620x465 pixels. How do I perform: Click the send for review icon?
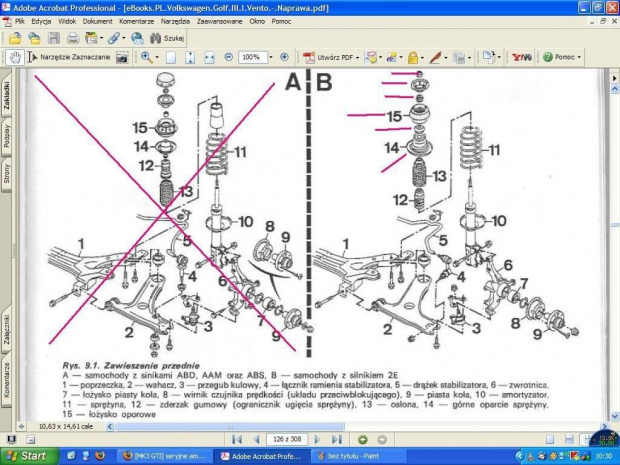391,58
